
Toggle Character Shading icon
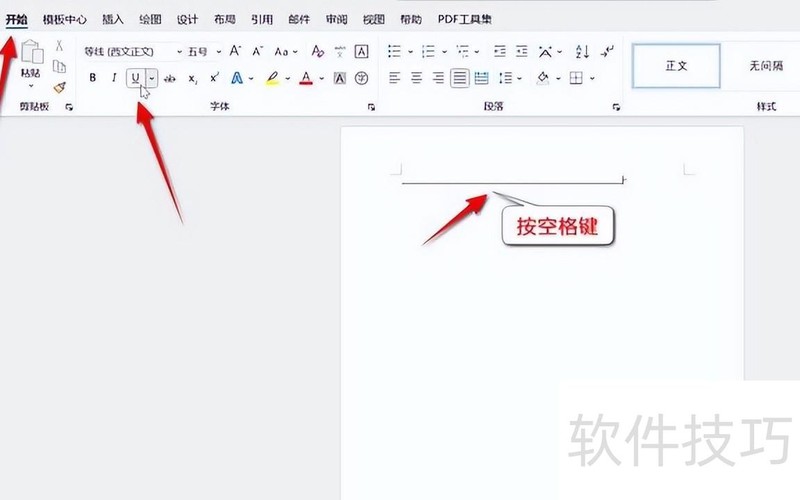(x=340, y=78)
